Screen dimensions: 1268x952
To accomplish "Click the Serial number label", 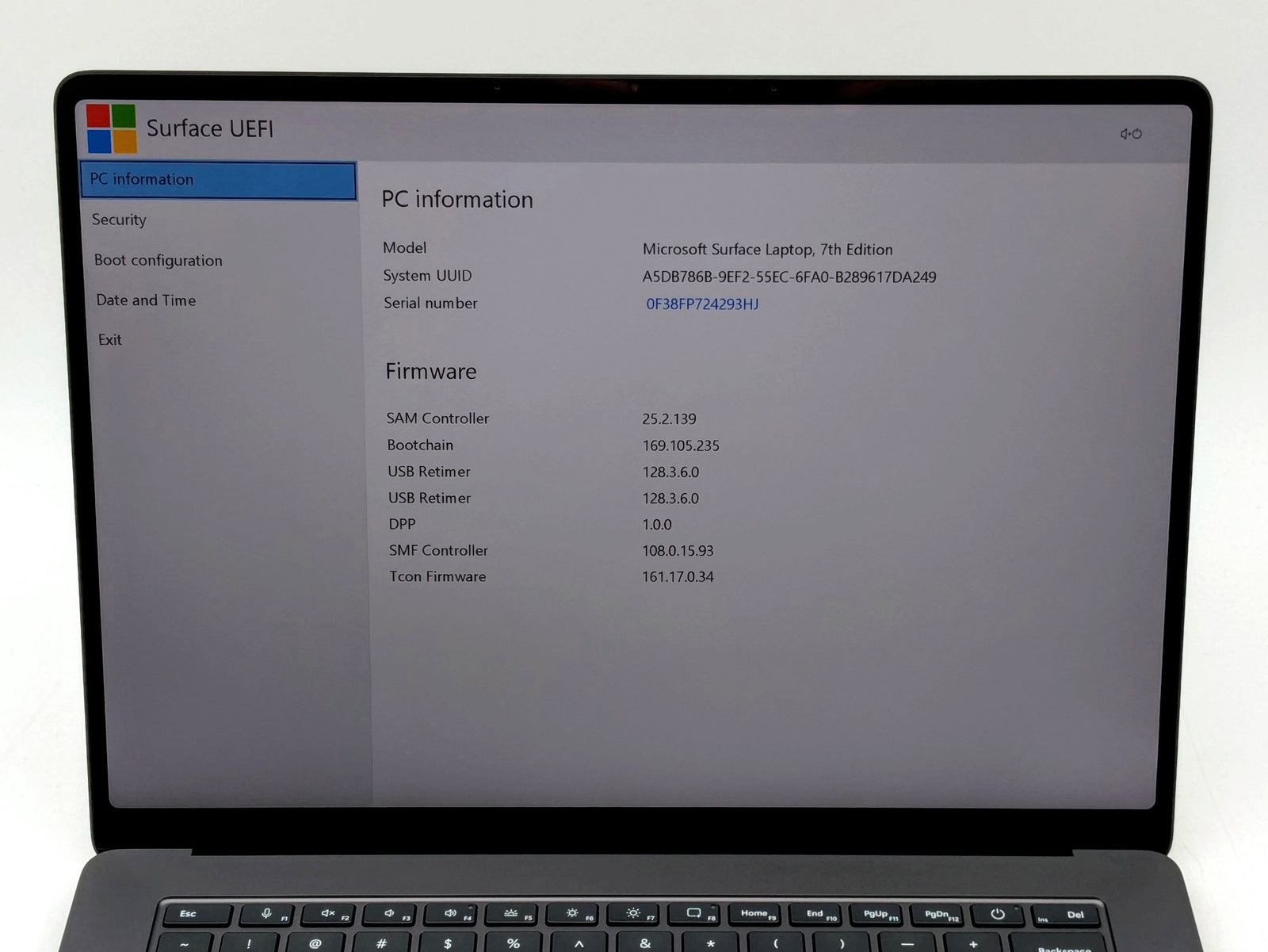I will click(430, 303).
